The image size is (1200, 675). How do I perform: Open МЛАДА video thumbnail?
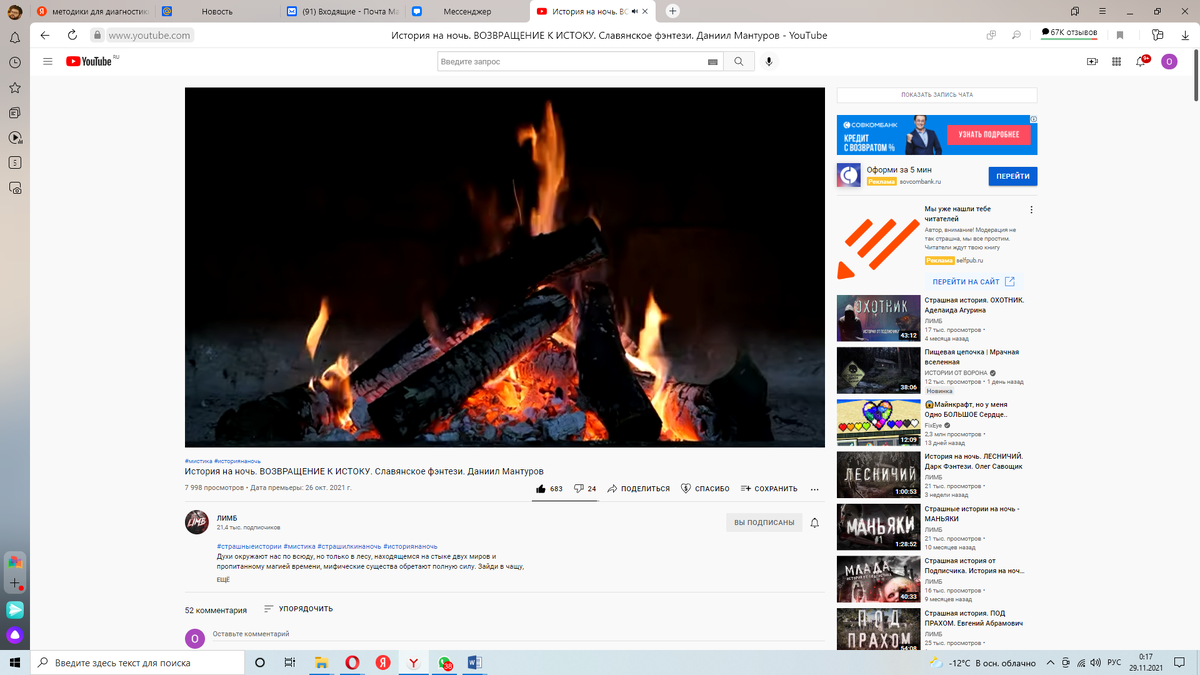tap(879, 579)
